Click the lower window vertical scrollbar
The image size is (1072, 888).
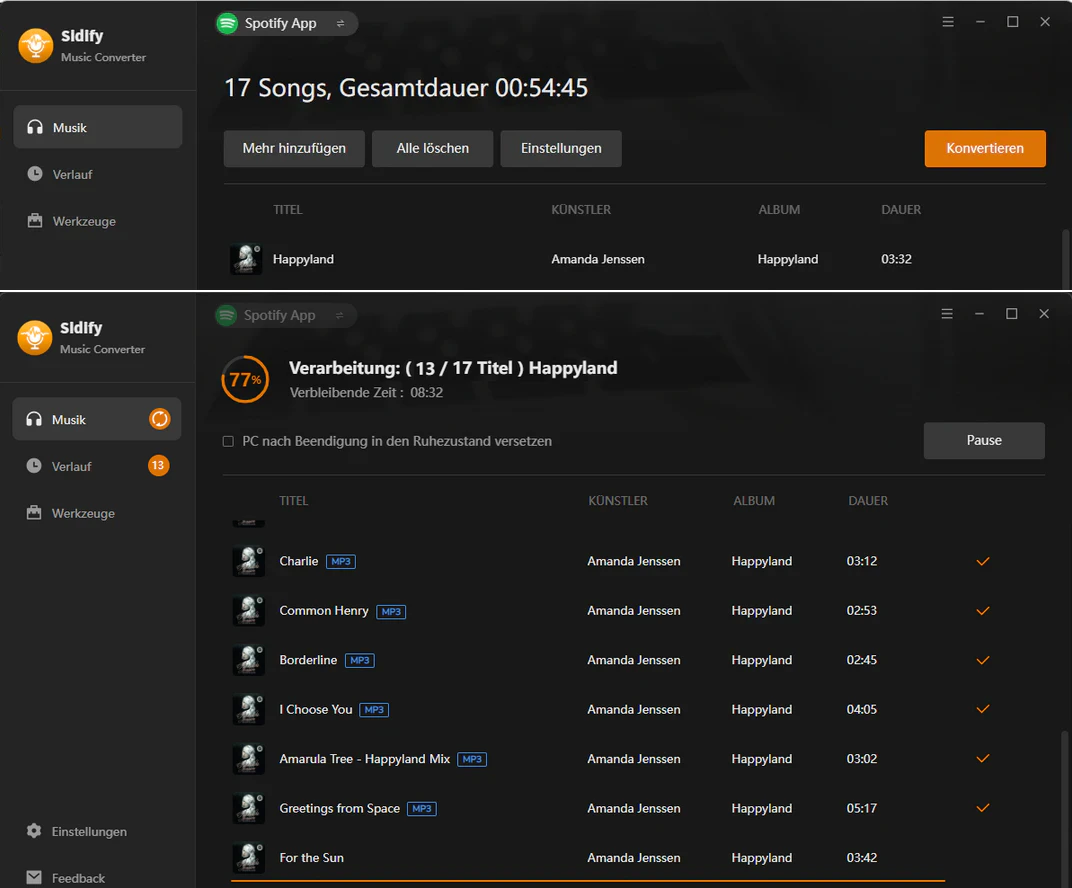click(x=1064, y=809)
